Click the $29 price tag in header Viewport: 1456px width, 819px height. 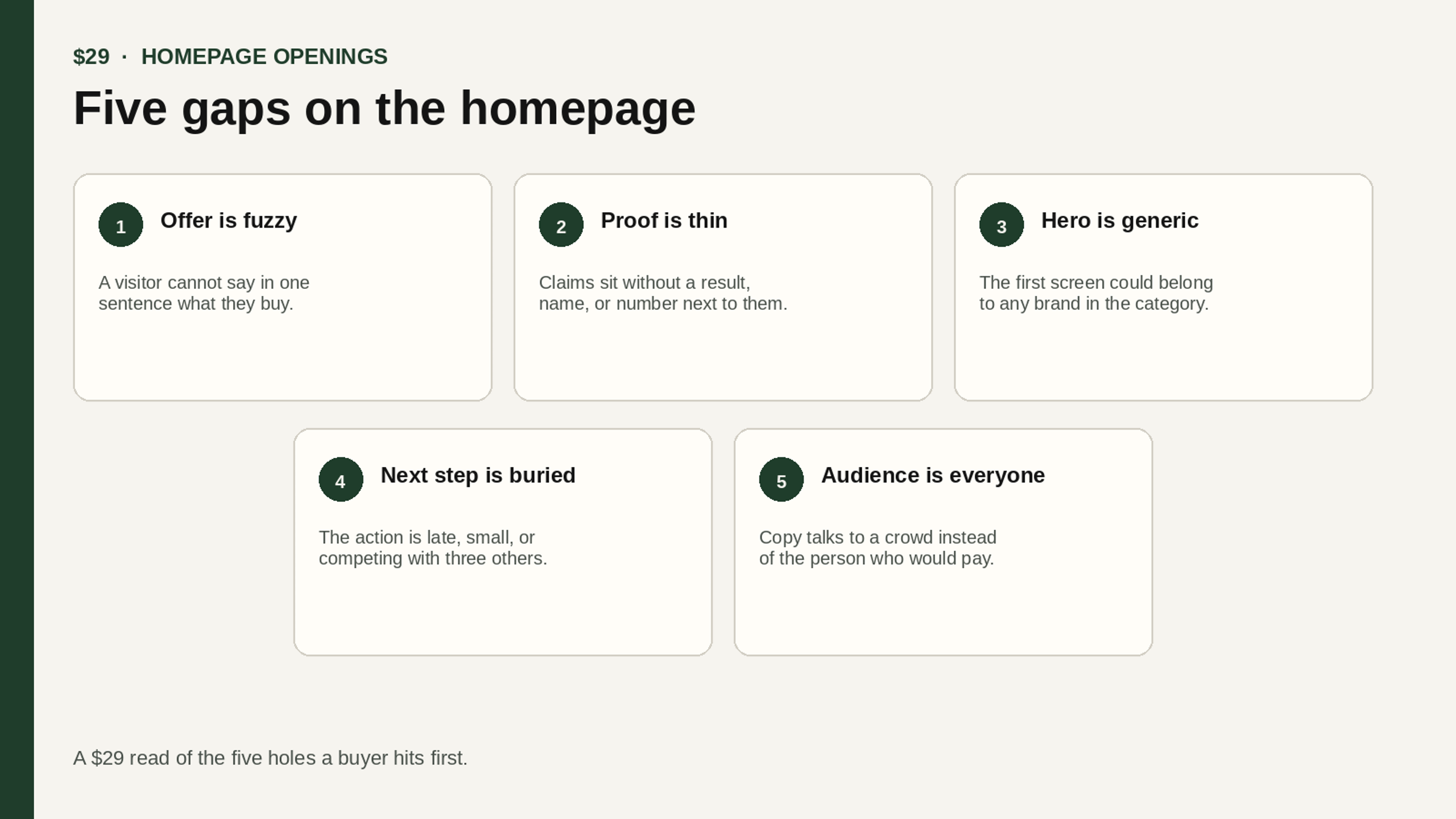[91, 57]
